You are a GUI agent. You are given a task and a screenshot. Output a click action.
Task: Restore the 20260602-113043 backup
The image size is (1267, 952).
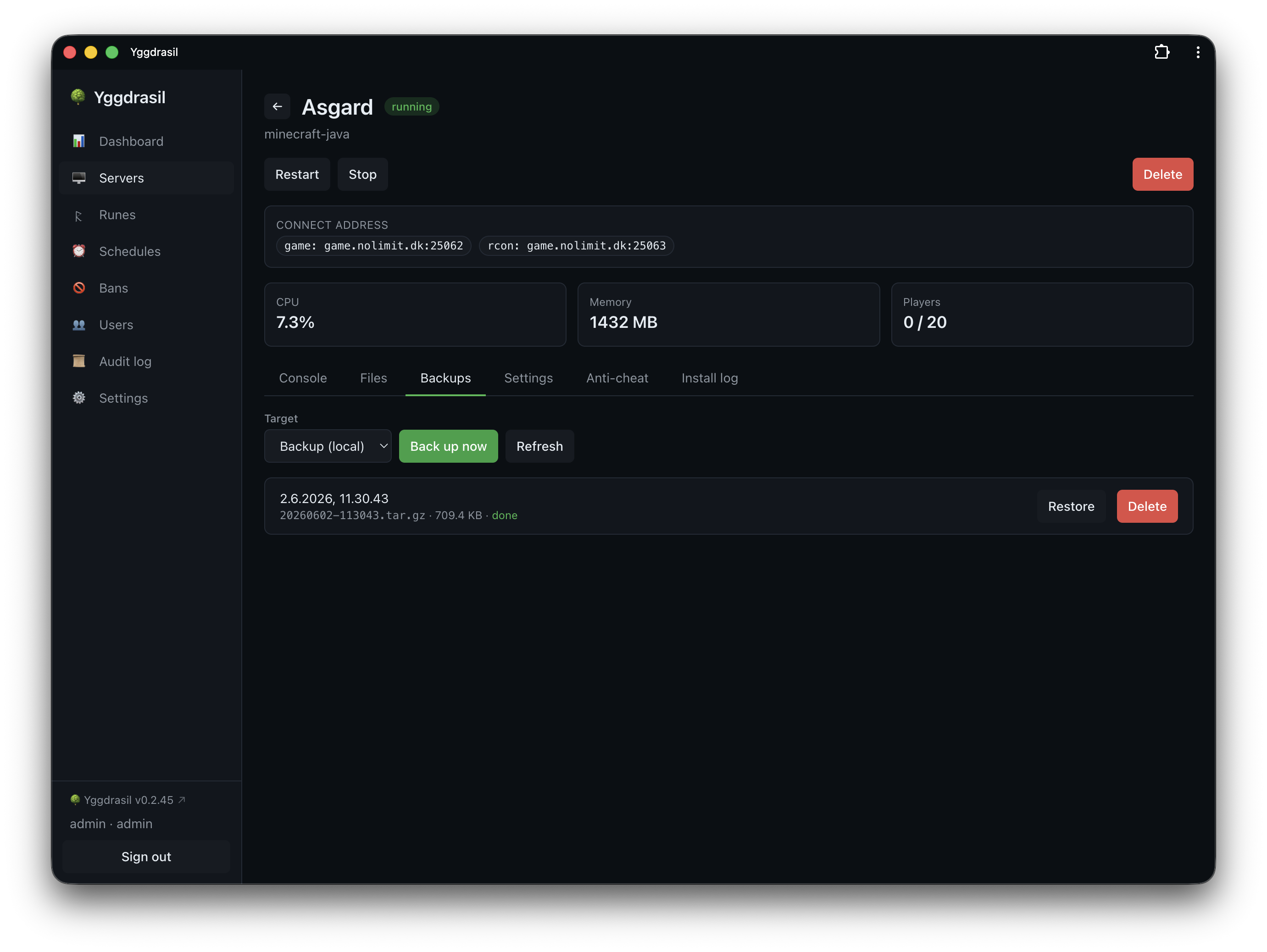click(x=1071, y=506)
